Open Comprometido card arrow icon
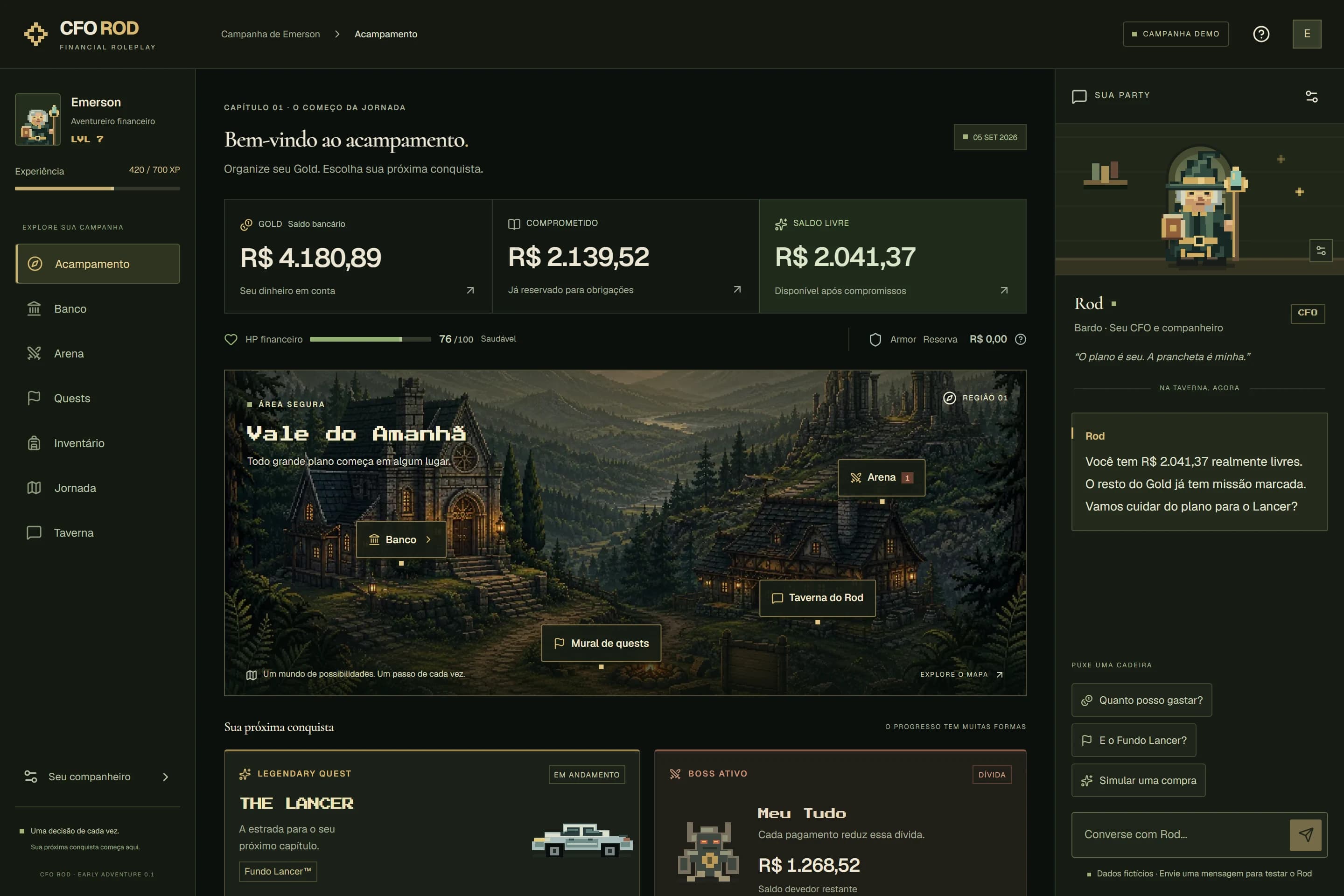Viewport: 1344px width, 896px height. pos(737,290)
